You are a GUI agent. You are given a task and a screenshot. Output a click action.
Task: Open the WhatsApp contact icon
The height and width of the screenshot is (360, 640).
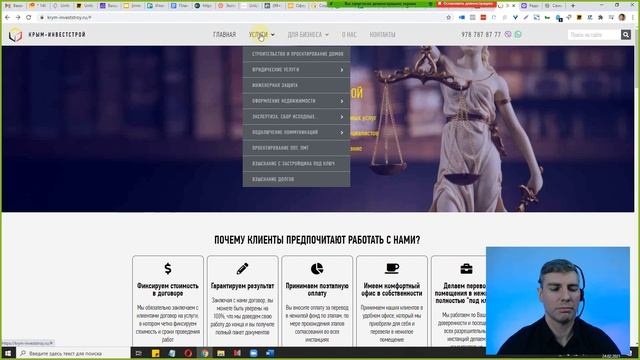(x=518, y=35)
